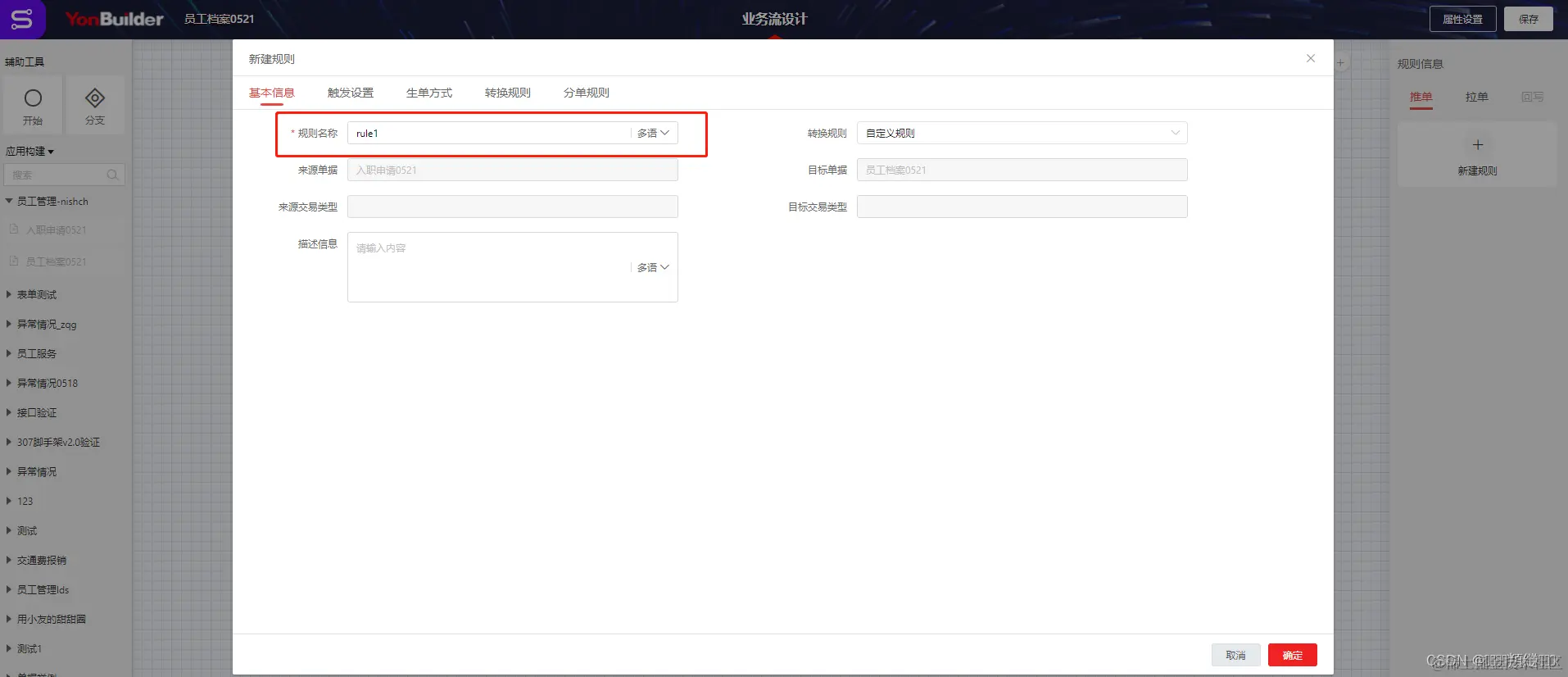This screenshot has height=677, width=1568.
Task: Click the 描述信息 text area
Action: tap(513, 267)
